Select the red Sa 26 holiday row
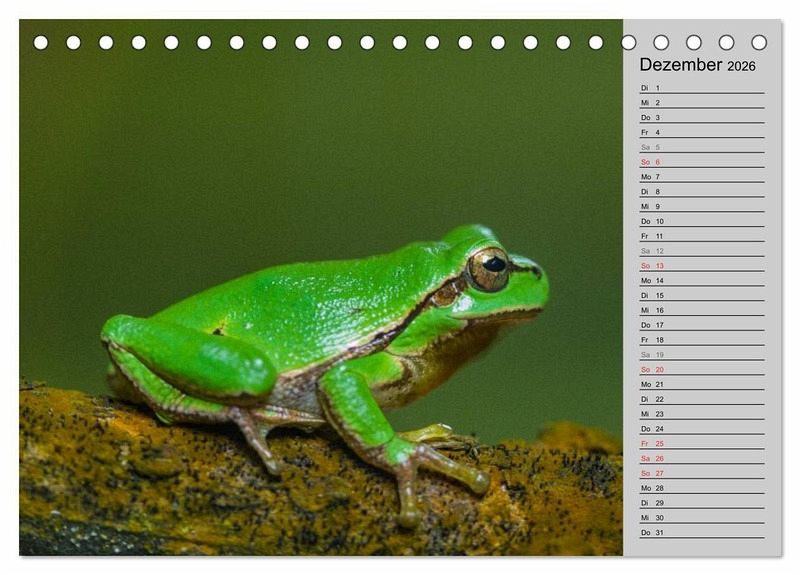 [701, 458]
